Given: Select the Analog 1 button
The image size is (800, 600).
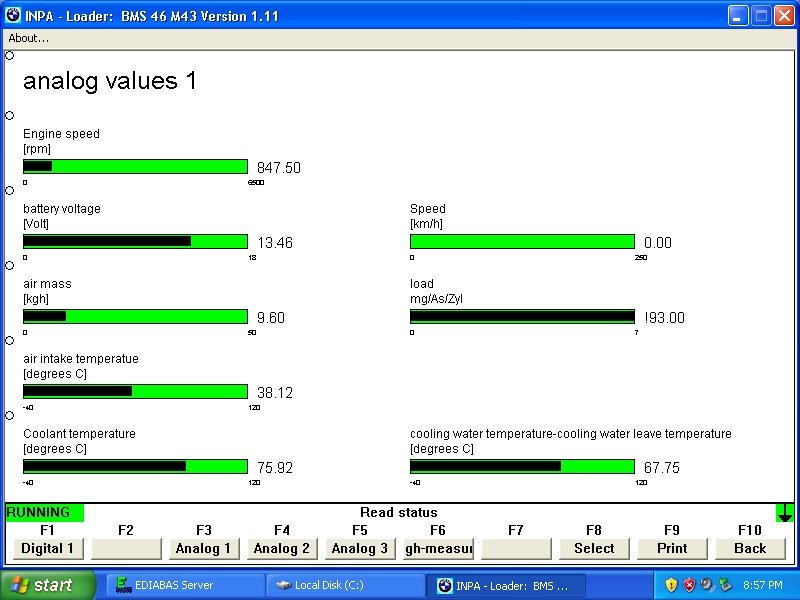Looking at the screenshot, I should (x=204, y=548).
